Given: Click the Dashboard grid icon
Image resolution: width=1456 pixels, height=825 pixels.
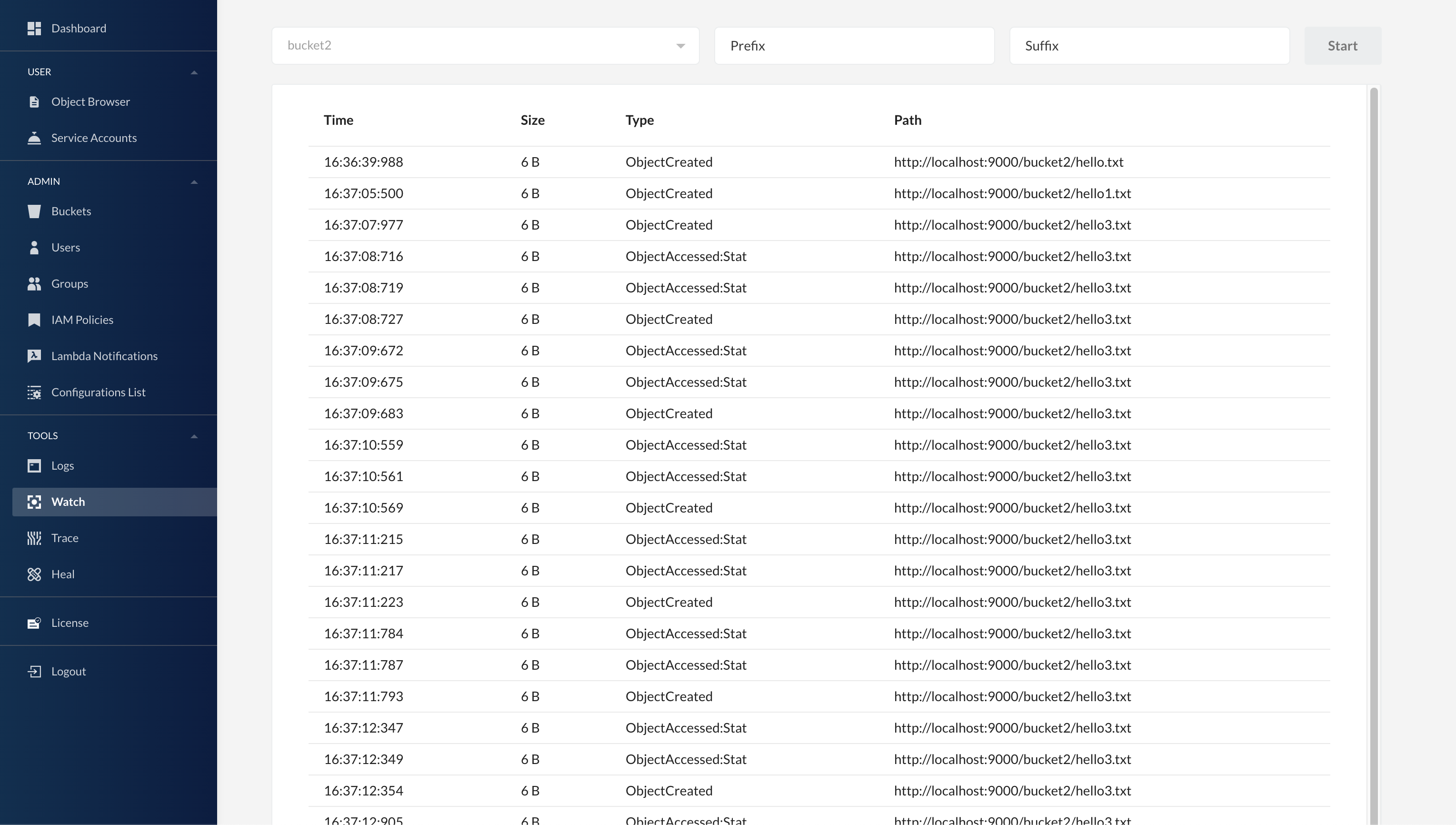Looking at the screenshot, I should coord(34,28).
